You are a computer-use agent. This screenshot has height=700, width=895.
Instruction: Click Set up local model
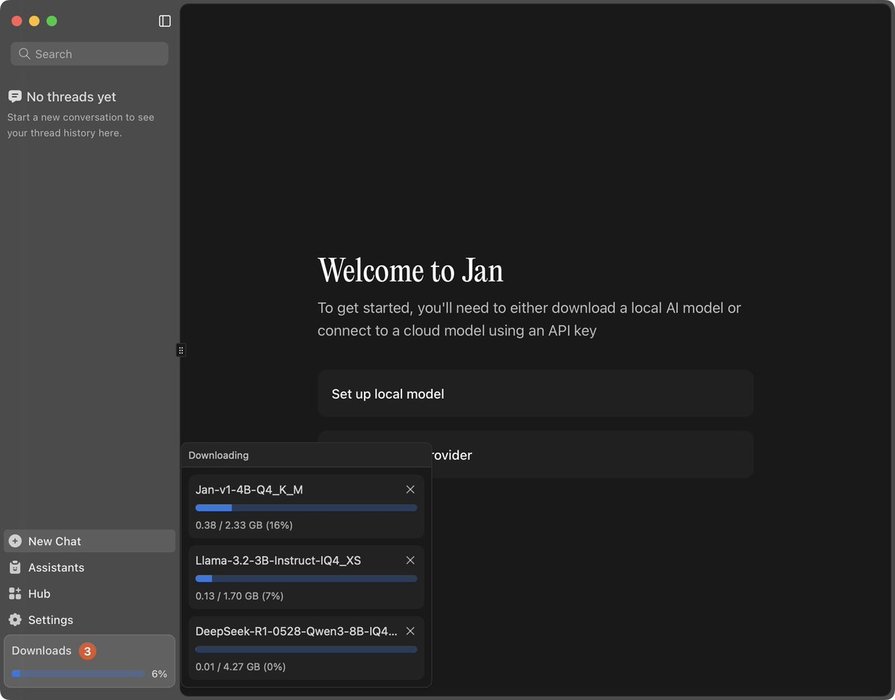click(535, 393)
